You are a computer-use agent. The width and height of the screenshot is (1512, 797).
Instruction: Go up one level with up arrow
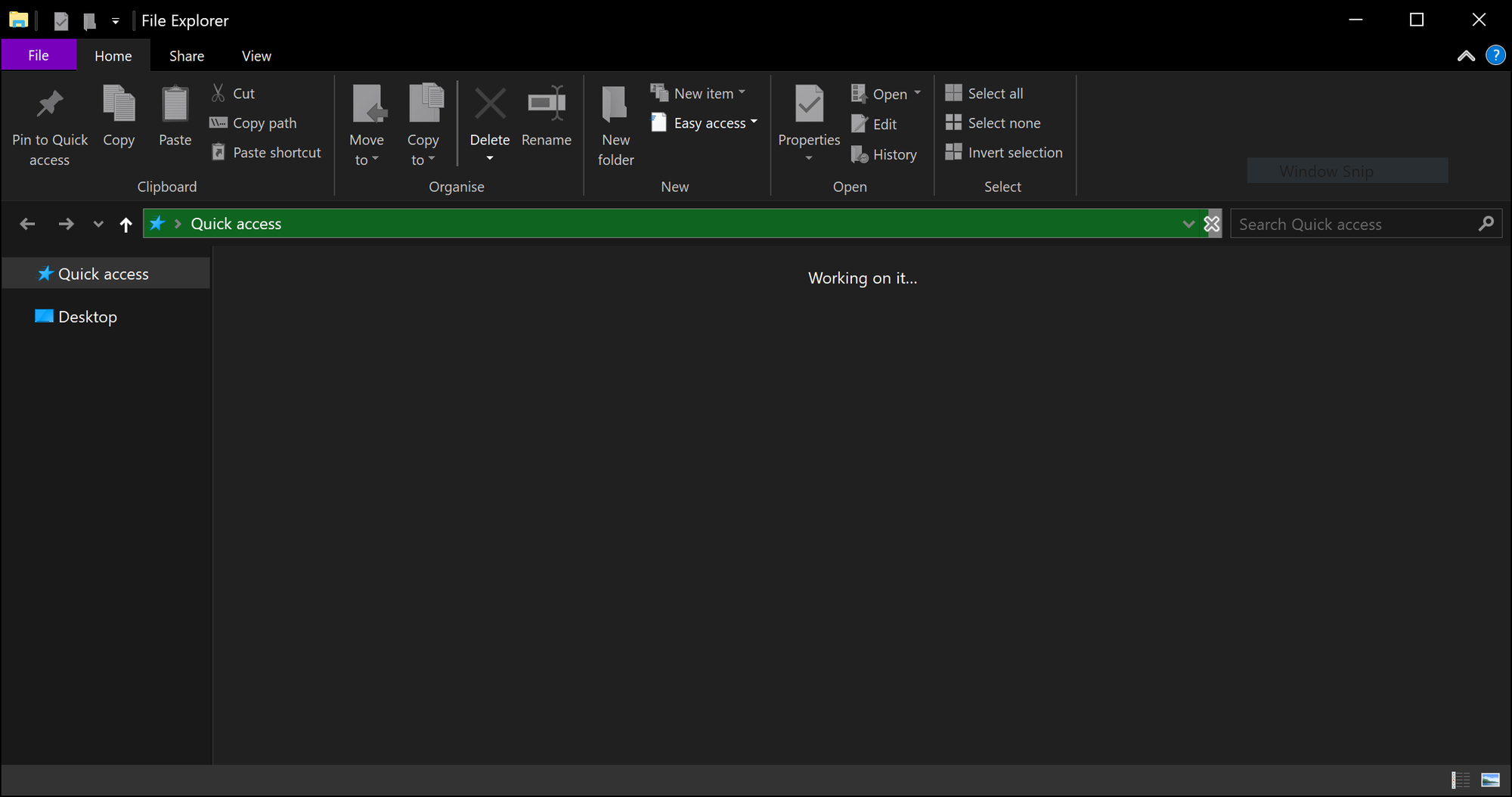point(126,225)
